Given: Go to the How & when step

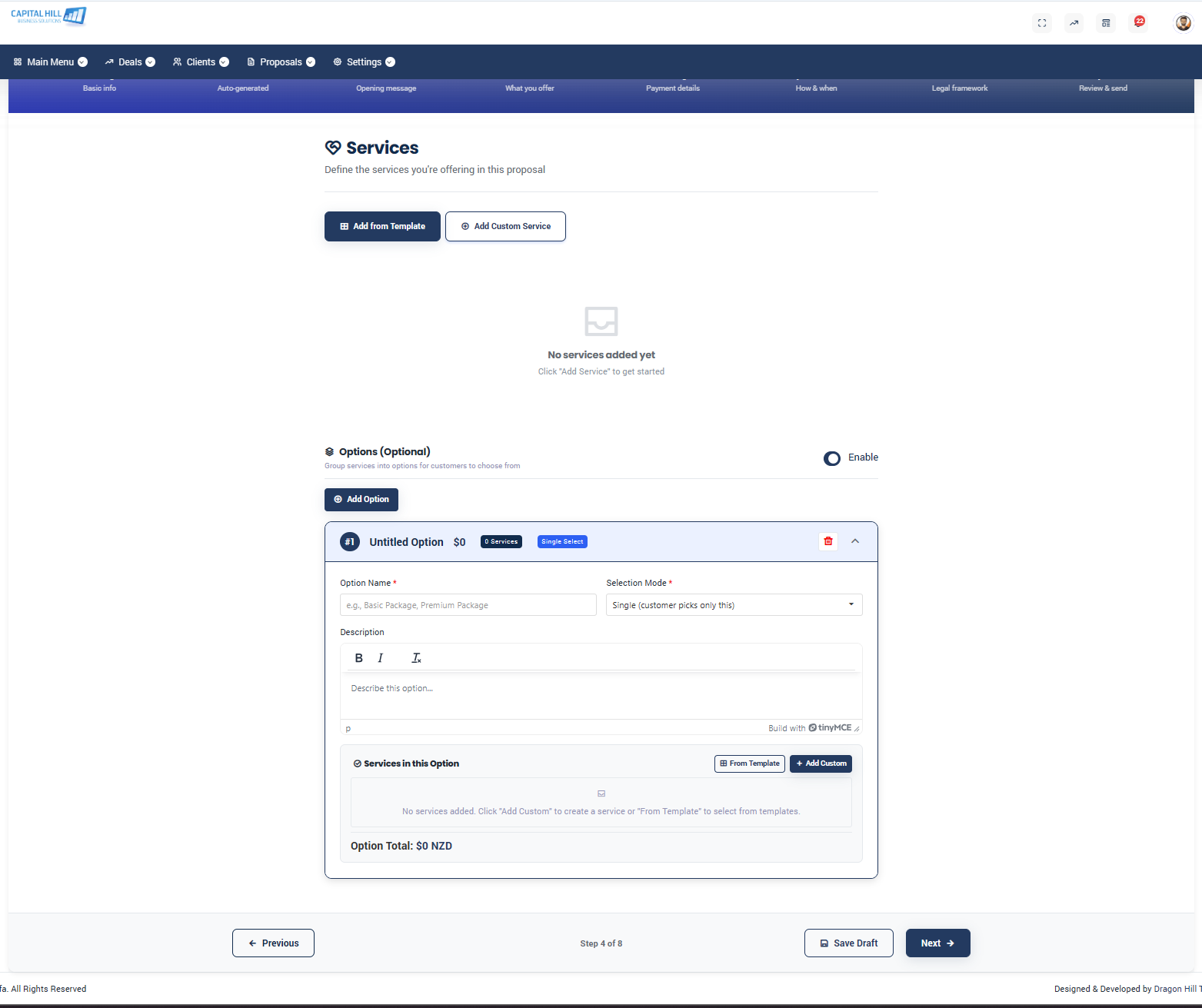Looking at the screenshot, I should (816, 88).
